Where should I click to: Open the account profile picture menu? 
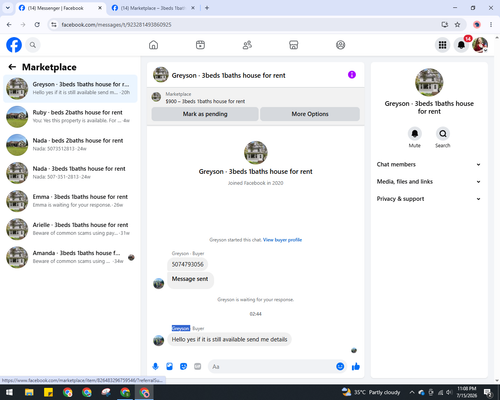480,45
